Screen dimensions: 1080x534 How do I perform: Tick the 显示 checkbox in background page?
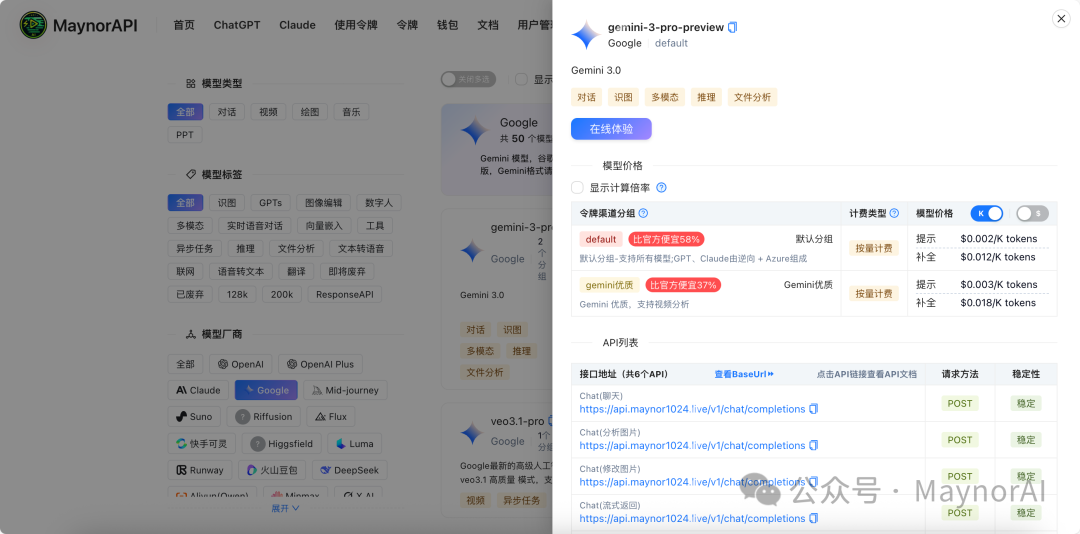tap(521, 79)
